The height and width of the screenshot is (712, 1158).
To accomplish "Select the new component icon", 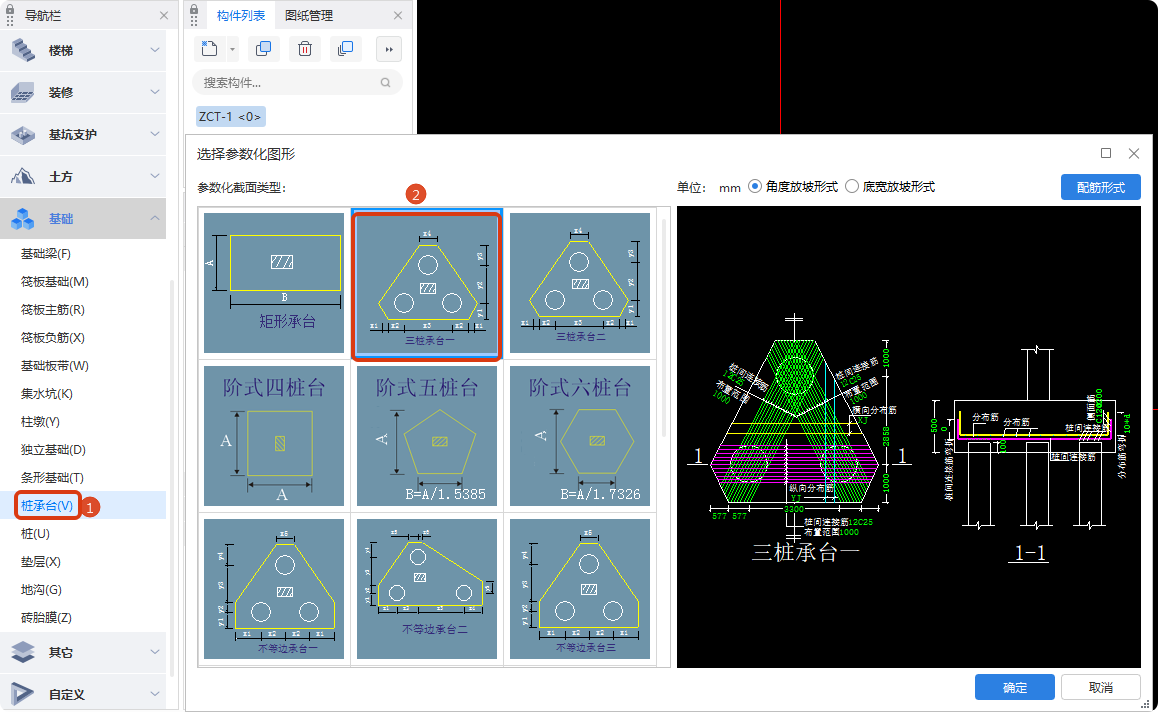I will click(210, 49).
